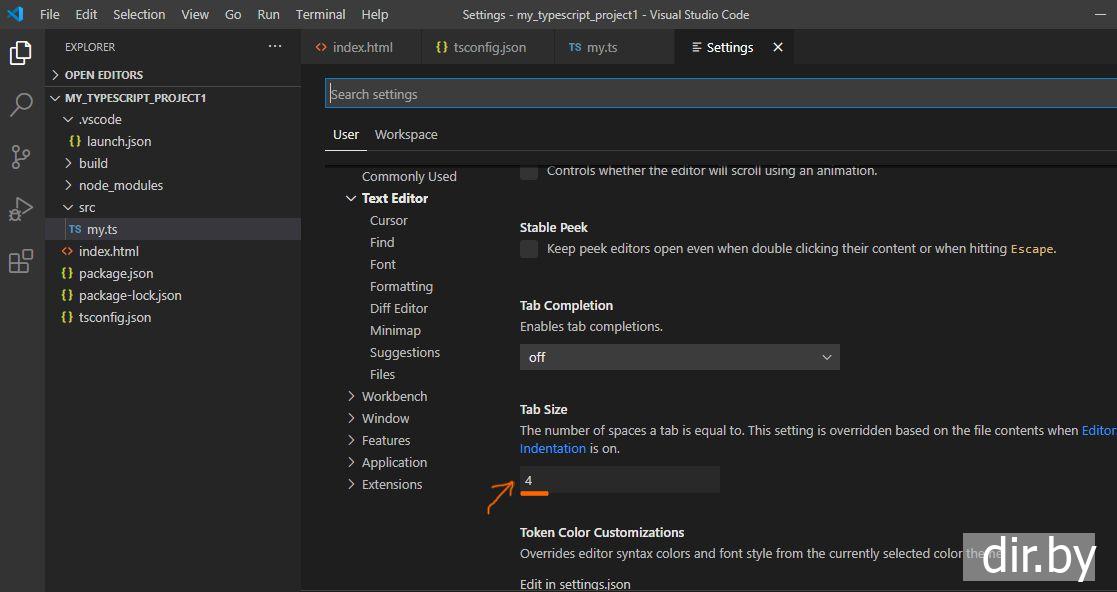Open the Tab Completion dropdown

point(679,357)
